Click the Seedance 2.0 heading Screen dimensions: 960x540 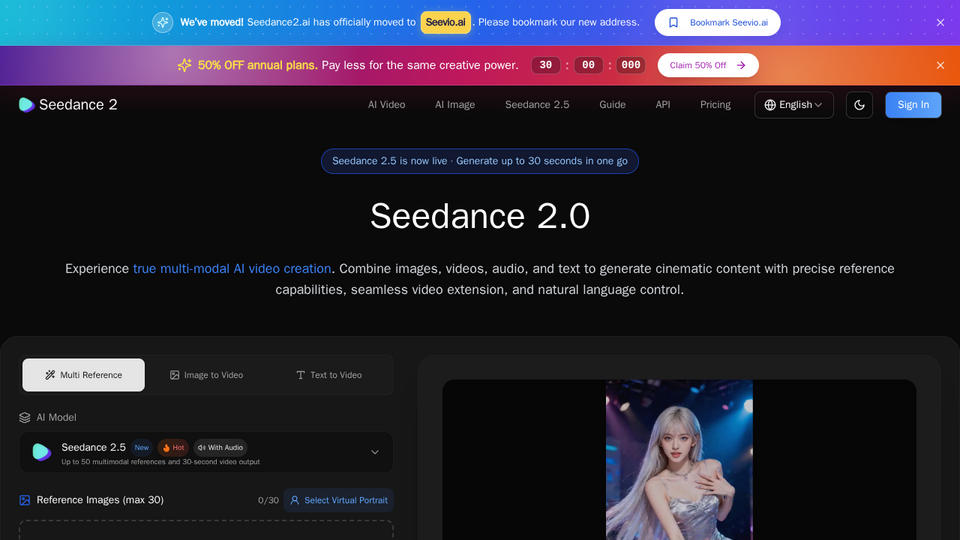point(479,216)
